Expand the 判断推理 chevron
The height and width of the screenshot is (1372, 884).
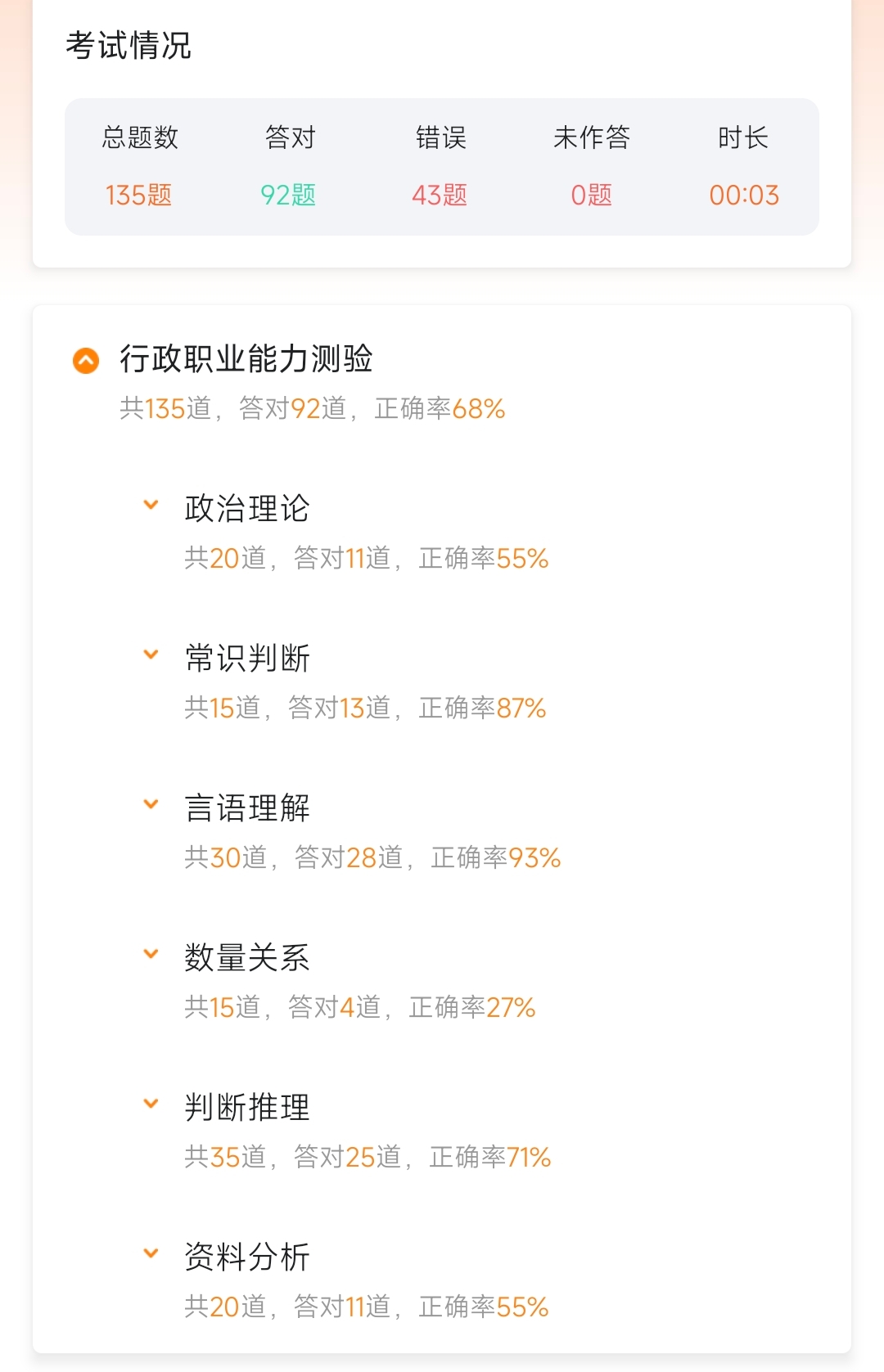(151, 1104)
